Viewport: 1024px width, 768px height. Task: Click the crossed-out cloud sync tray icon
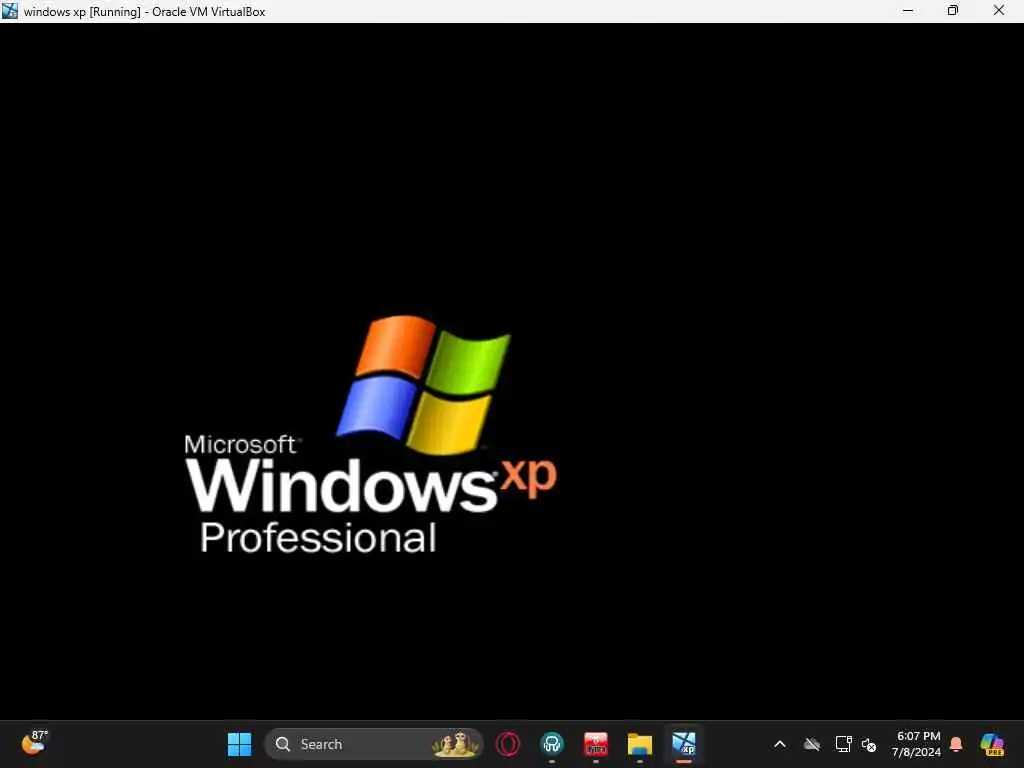click(x=812, y=744)
